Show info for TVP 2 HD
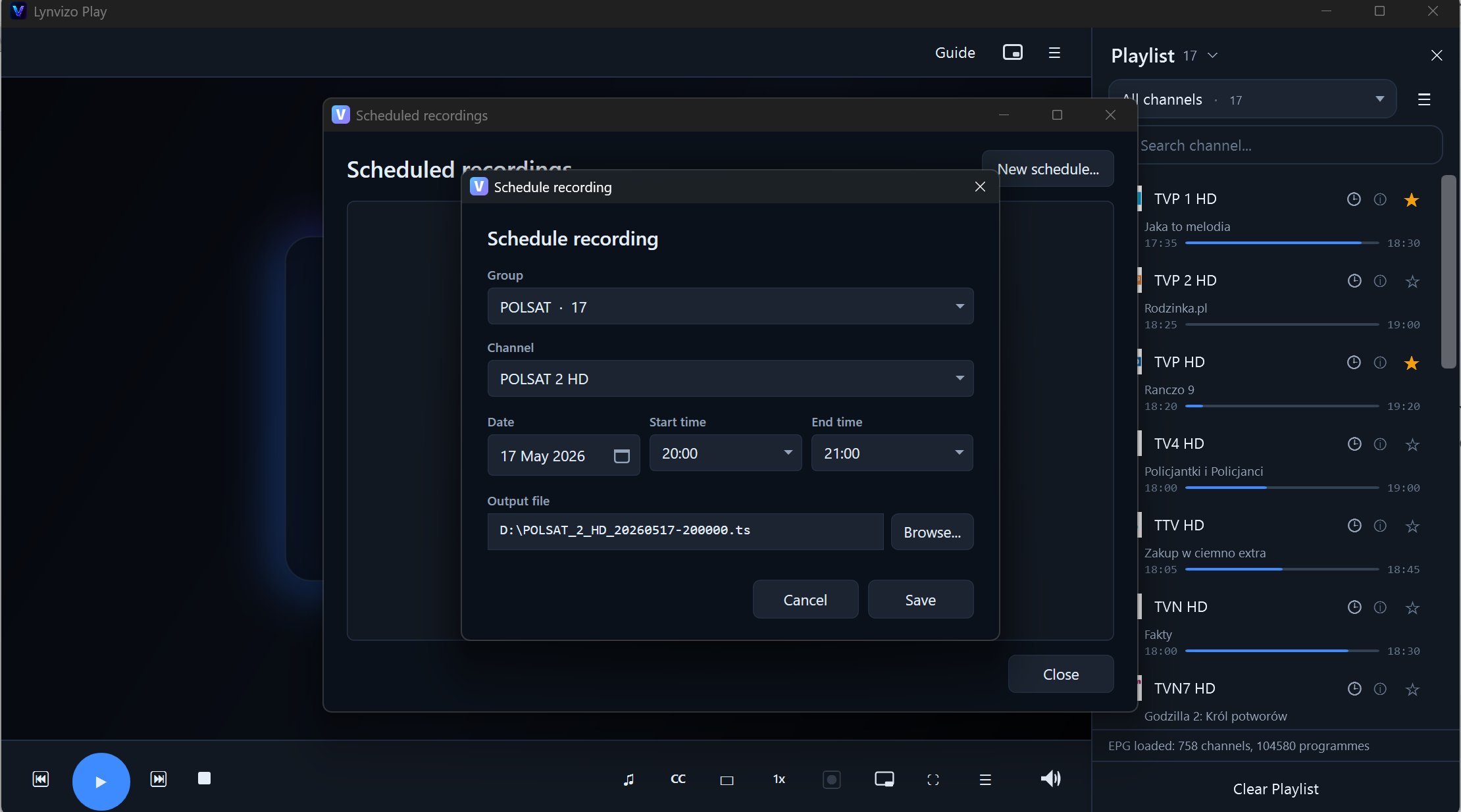Image resolution: width=1461 pixels, height=812 pixels. pyautogui.click(x=1380, y=281)
